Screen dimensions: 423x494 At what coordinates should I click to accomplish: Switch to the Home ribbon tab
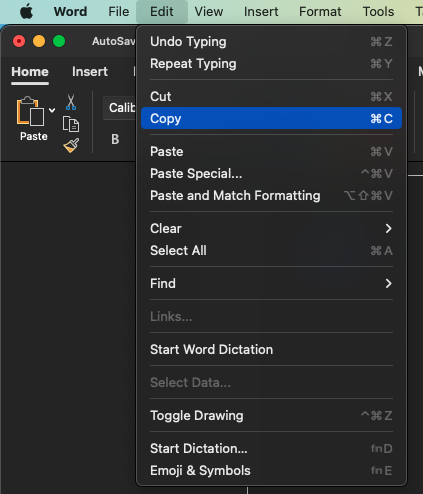coord(30,72)
